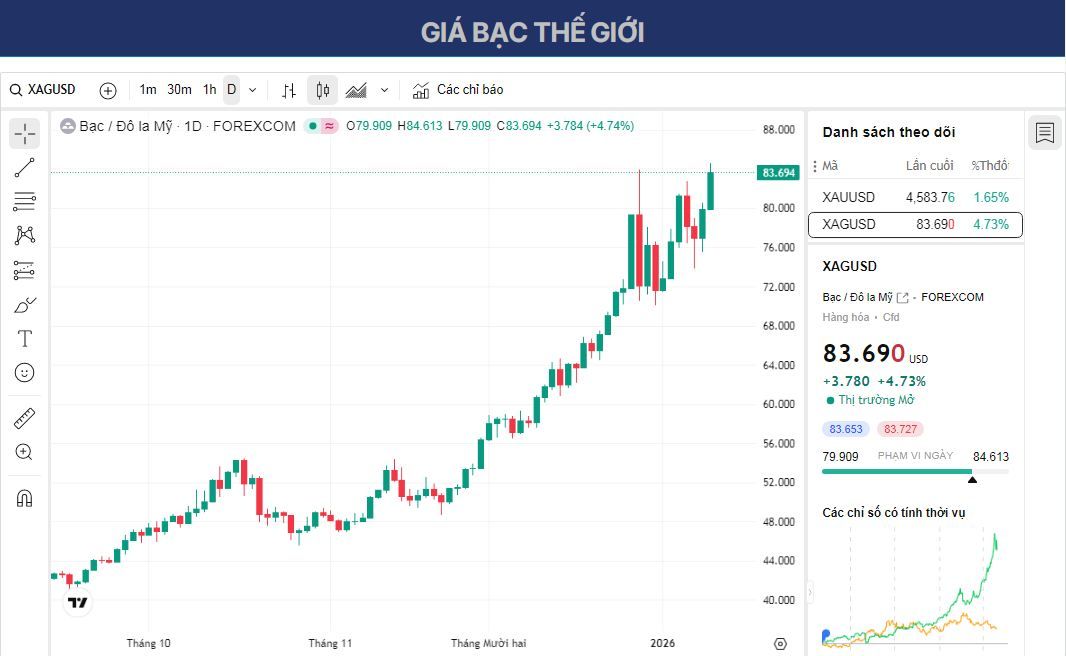The width and height of the screenshot is (1066, 656).
Task: Open the watchlist options menu beside Mã
Action: 817,165
